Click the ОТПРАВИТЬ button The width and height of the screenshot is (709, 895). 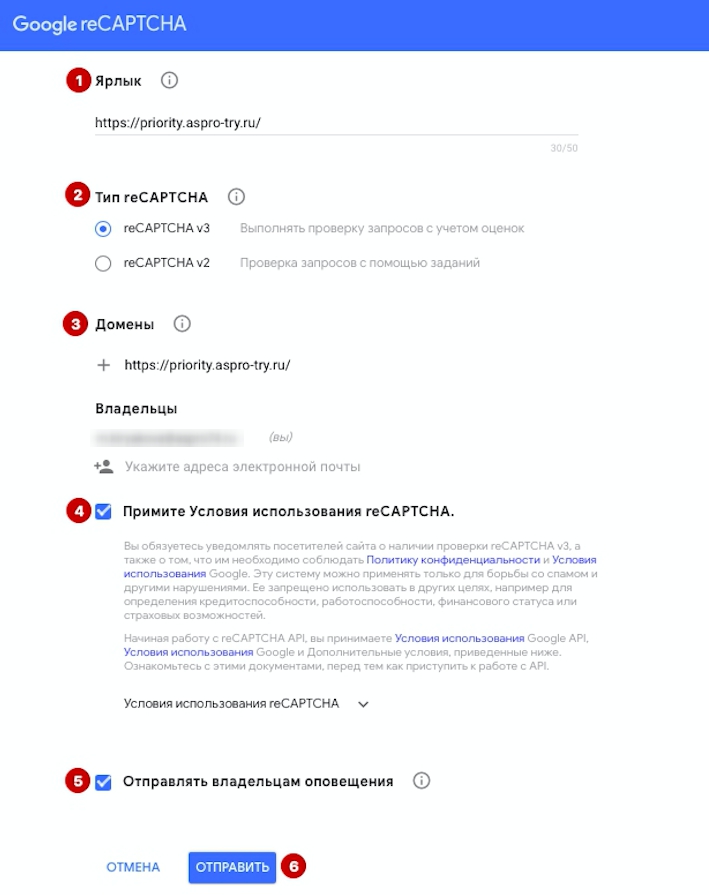(x=232, y=868)
